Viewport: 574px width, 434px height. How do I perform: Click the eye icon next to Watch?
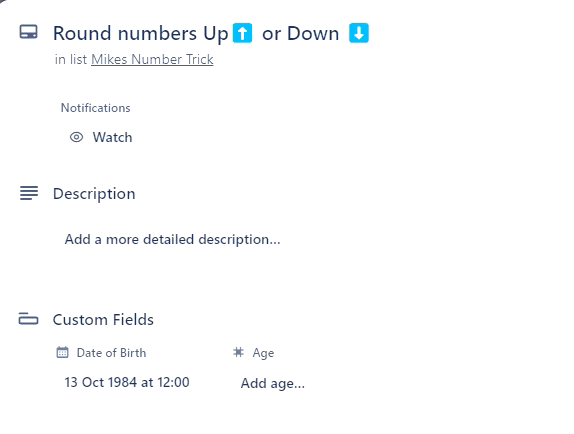click(x=77, y=137)
